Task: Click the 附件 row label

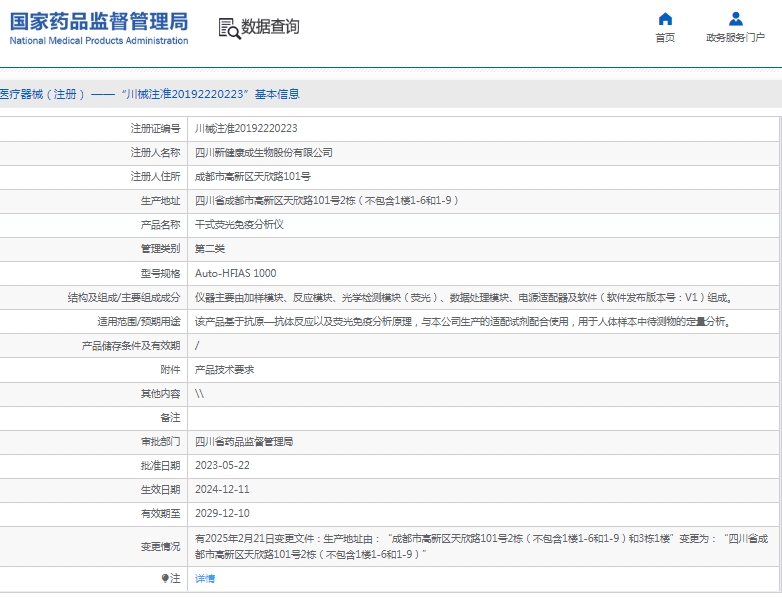Action: click(170, 370)
